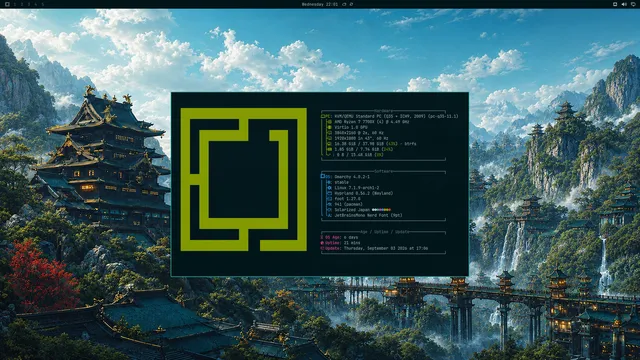Click the large green Omarchy logo in the terminal
Image resolution: width=640 pixels, height=360 pixels.
(244, 179)
